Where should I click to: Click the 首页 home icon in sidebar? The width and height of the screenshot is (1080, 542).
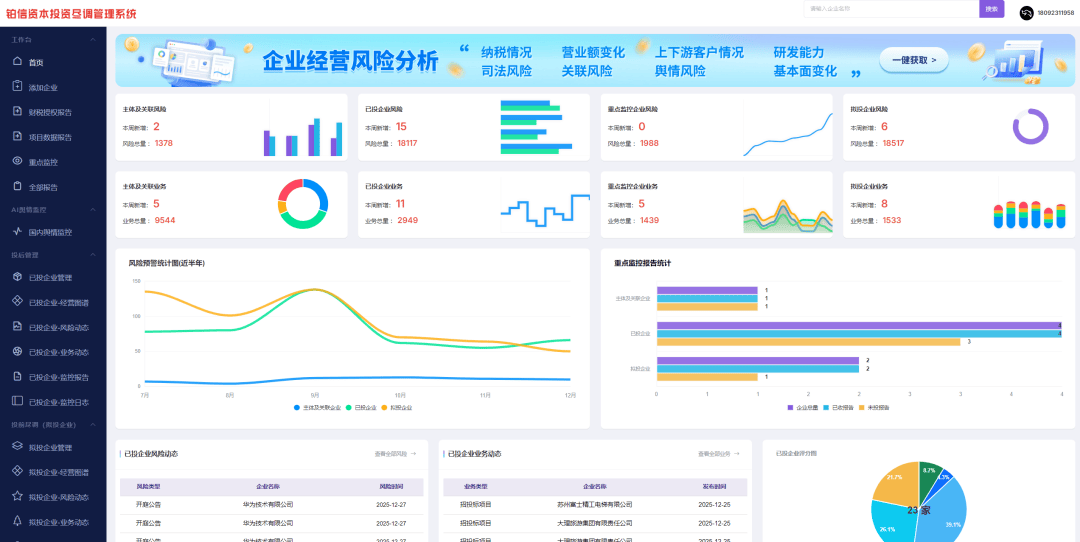[x=17, y=62]
